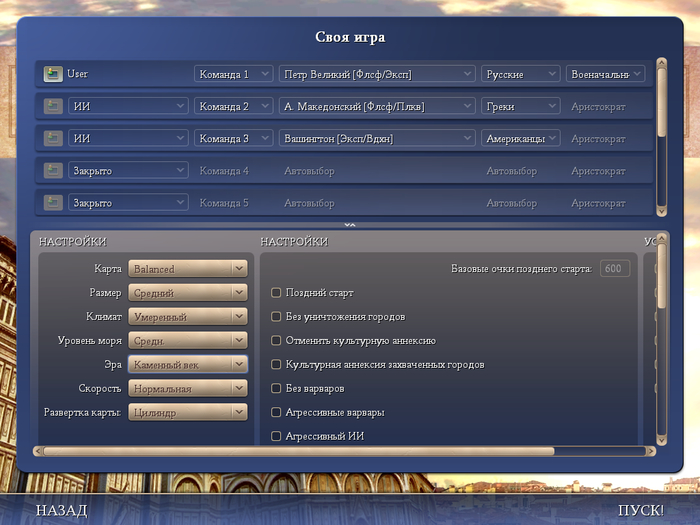Open the Климат dropdown set to Умеренный

188,317
